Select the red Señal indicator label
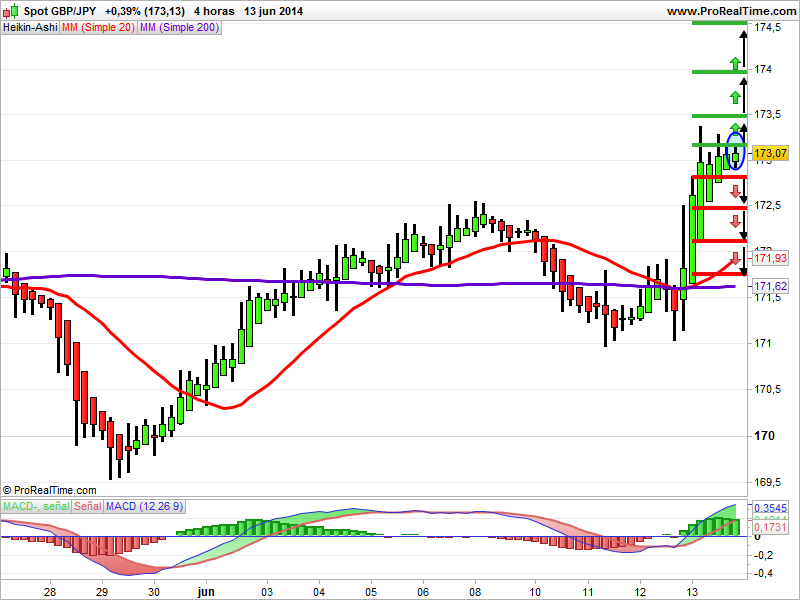Viewport: 800px width, 600px height. [x=88, y=506]
